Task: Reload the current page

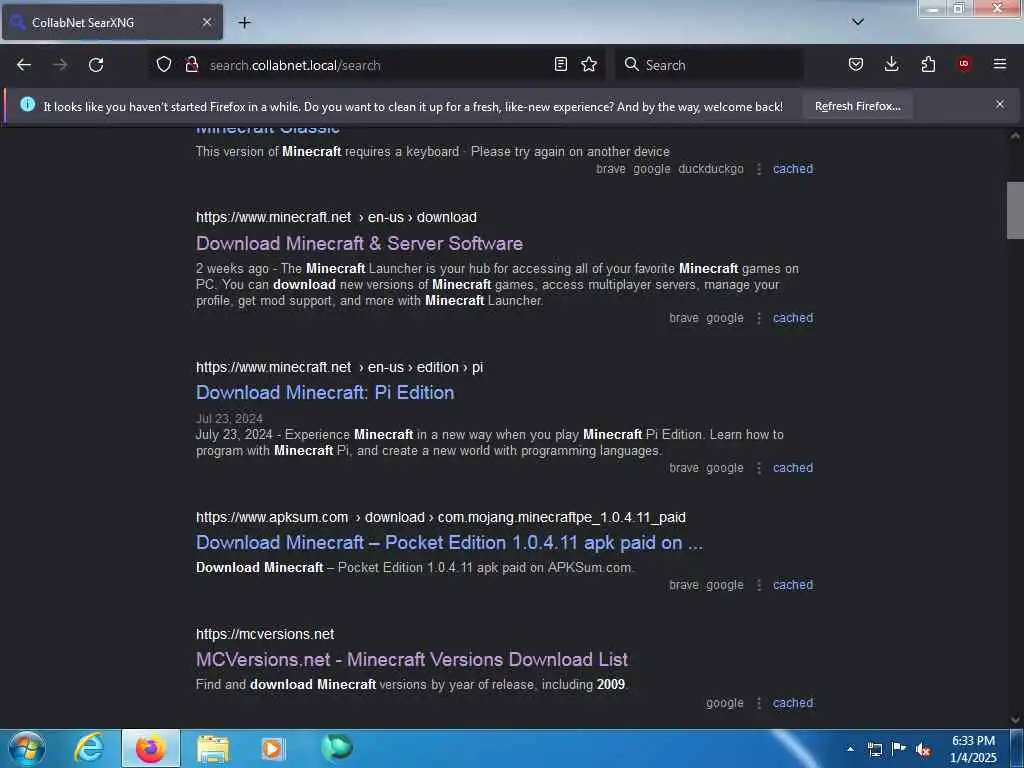Action: pyautogui.click(x=96, y=65)
